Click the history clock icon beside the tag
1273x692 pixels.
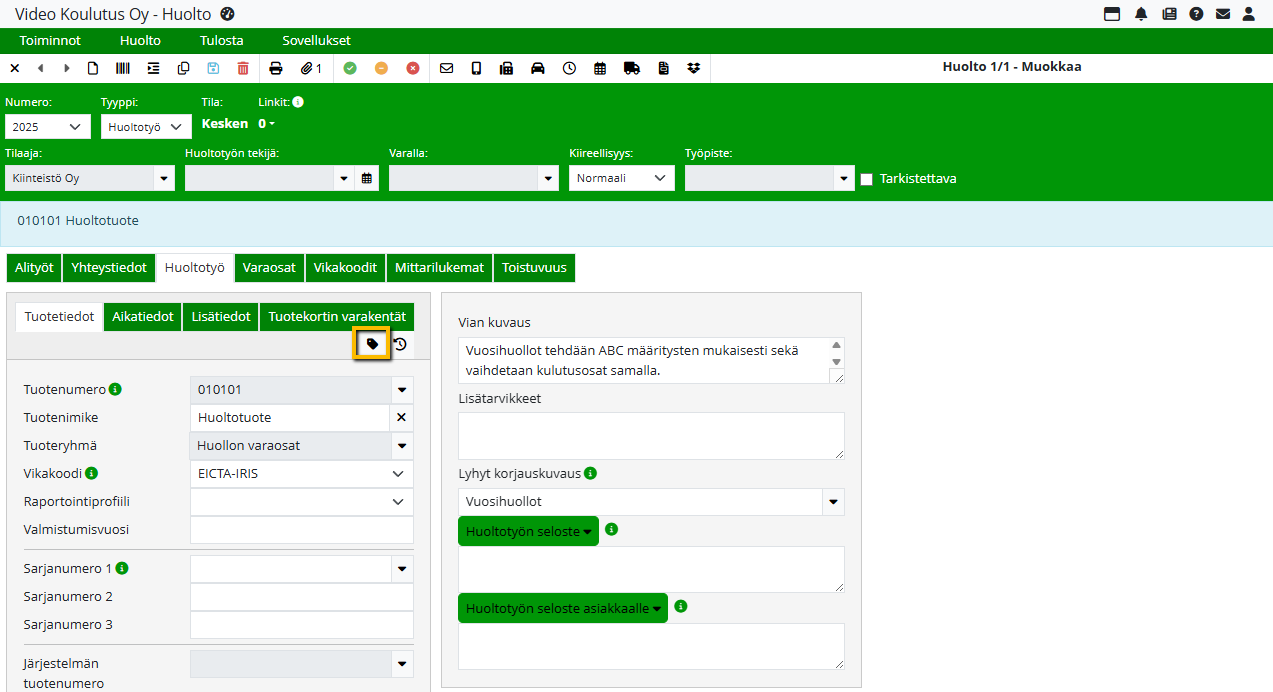pyautogui.click(x=400, y=344)
